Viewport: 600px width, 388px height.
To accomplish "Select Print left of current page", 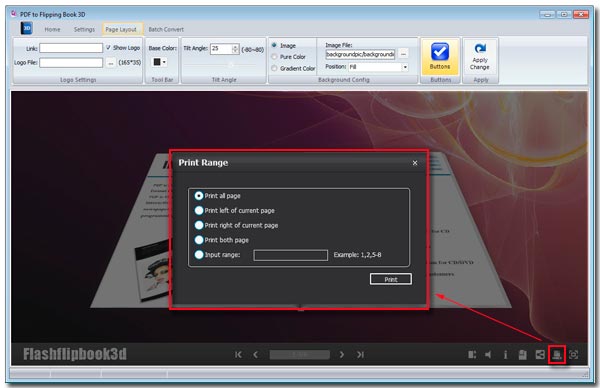I will (x=199, y=210).
